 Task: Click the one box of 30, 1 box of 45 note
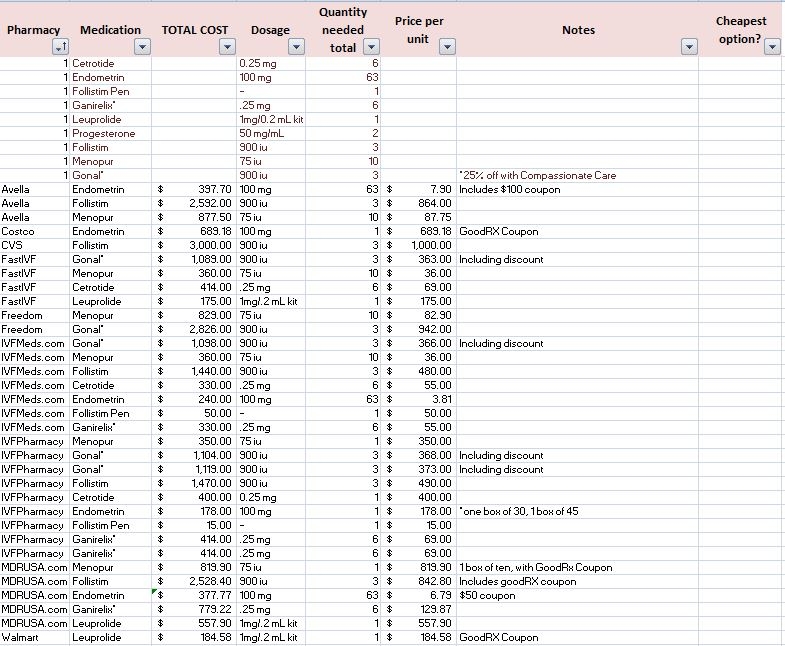pyautogui.click(x=578, y=512)
